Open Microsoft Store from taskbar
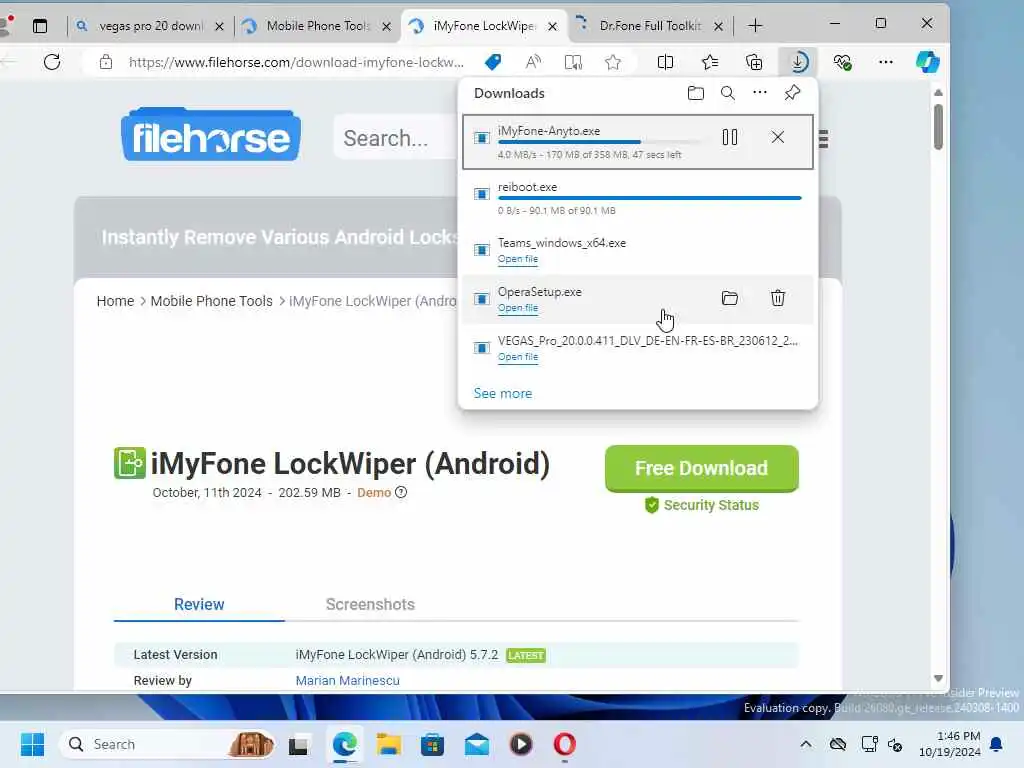Viewport: 1024px width, 768px height. click(432, 744)
